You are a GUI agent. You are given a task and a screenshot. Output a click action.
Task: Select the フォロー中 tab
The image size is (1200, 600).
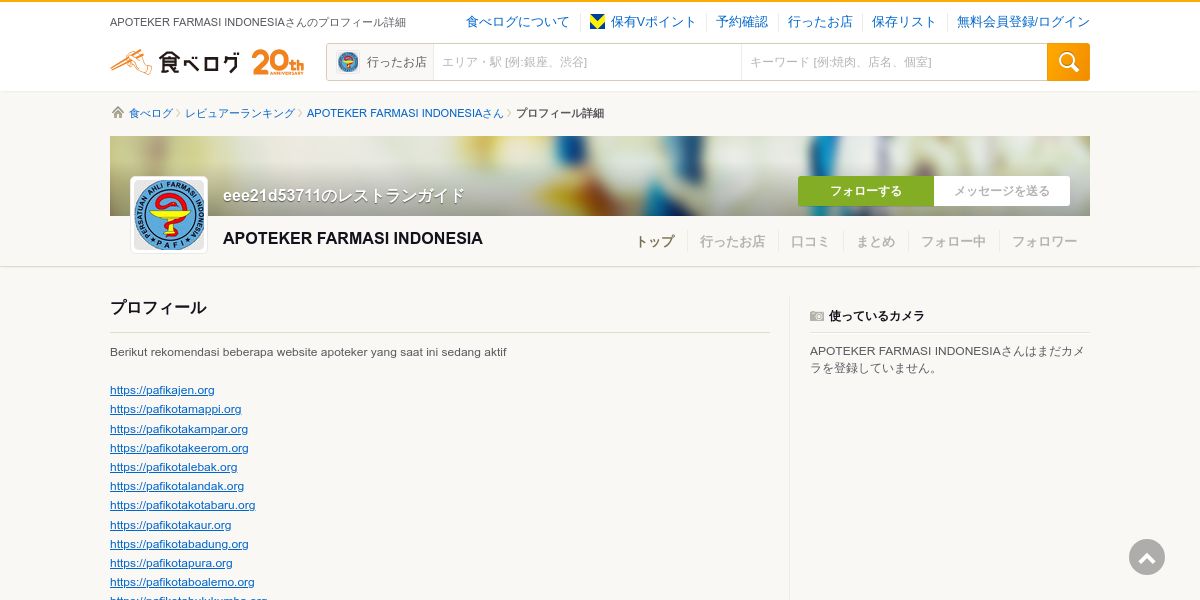953,241
